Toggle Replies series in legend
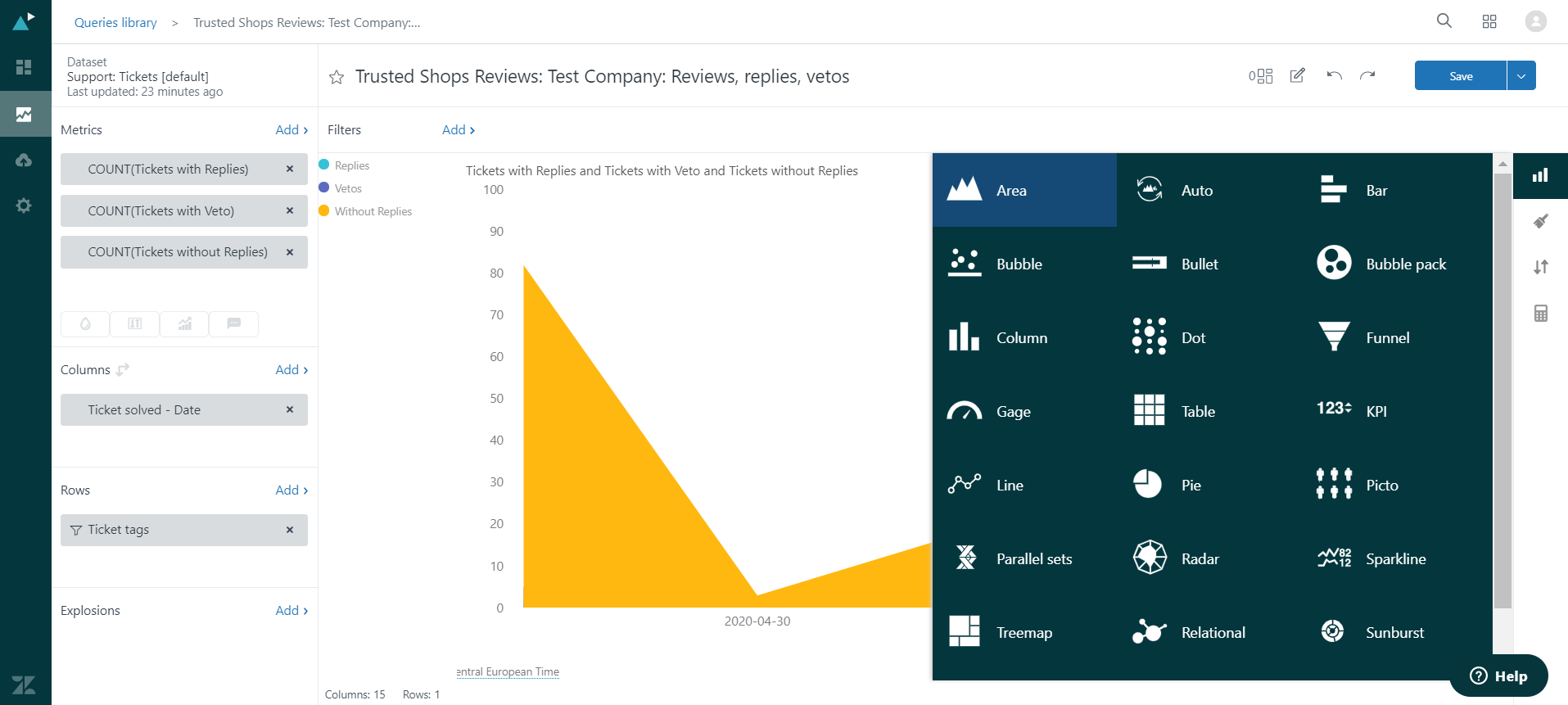Screen dimensions: 1568x705 pyautogui.click(x=345, y=165)
